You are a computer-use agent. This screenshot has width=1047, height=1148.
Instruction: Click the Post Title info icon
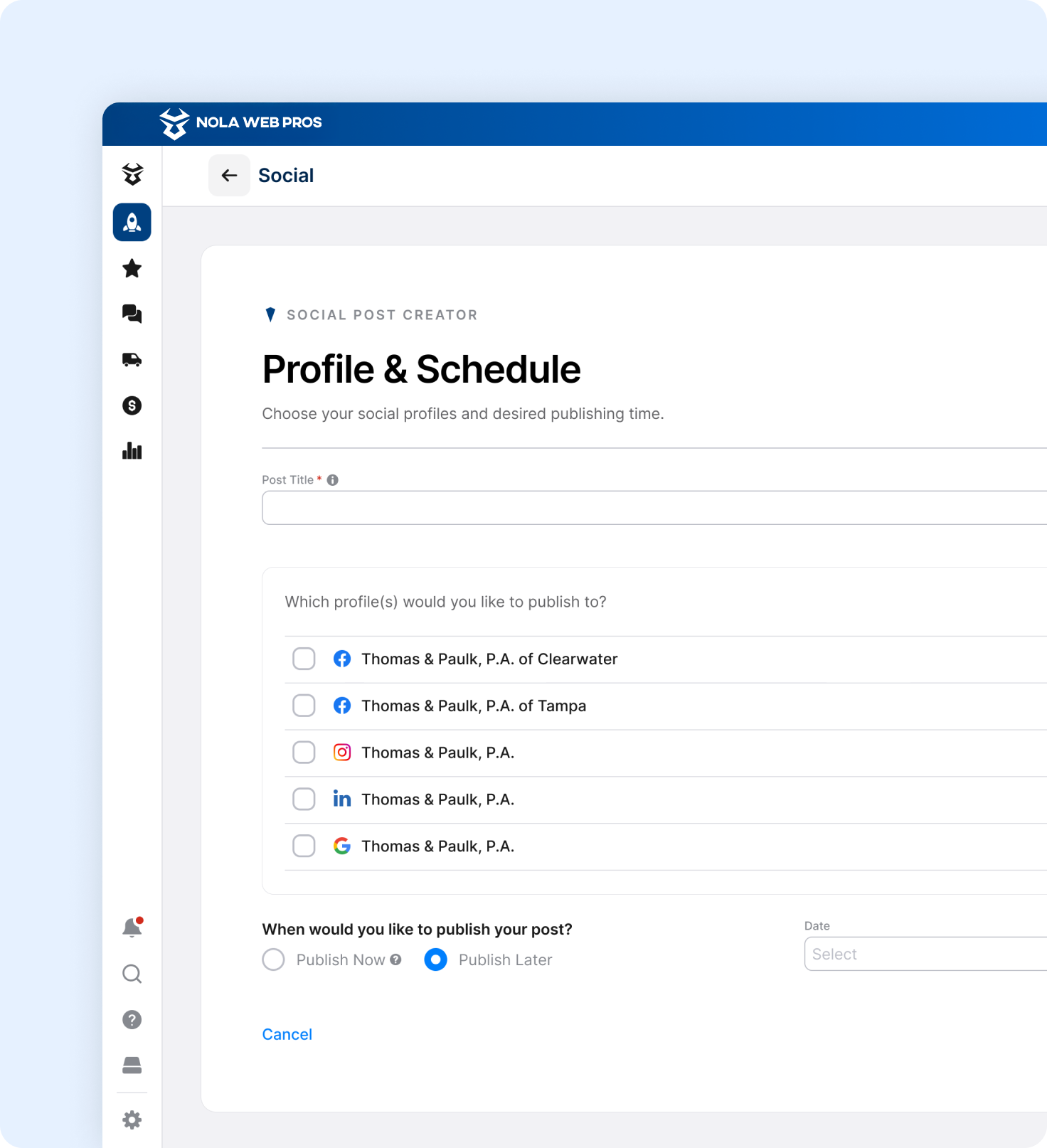(332, 480)
